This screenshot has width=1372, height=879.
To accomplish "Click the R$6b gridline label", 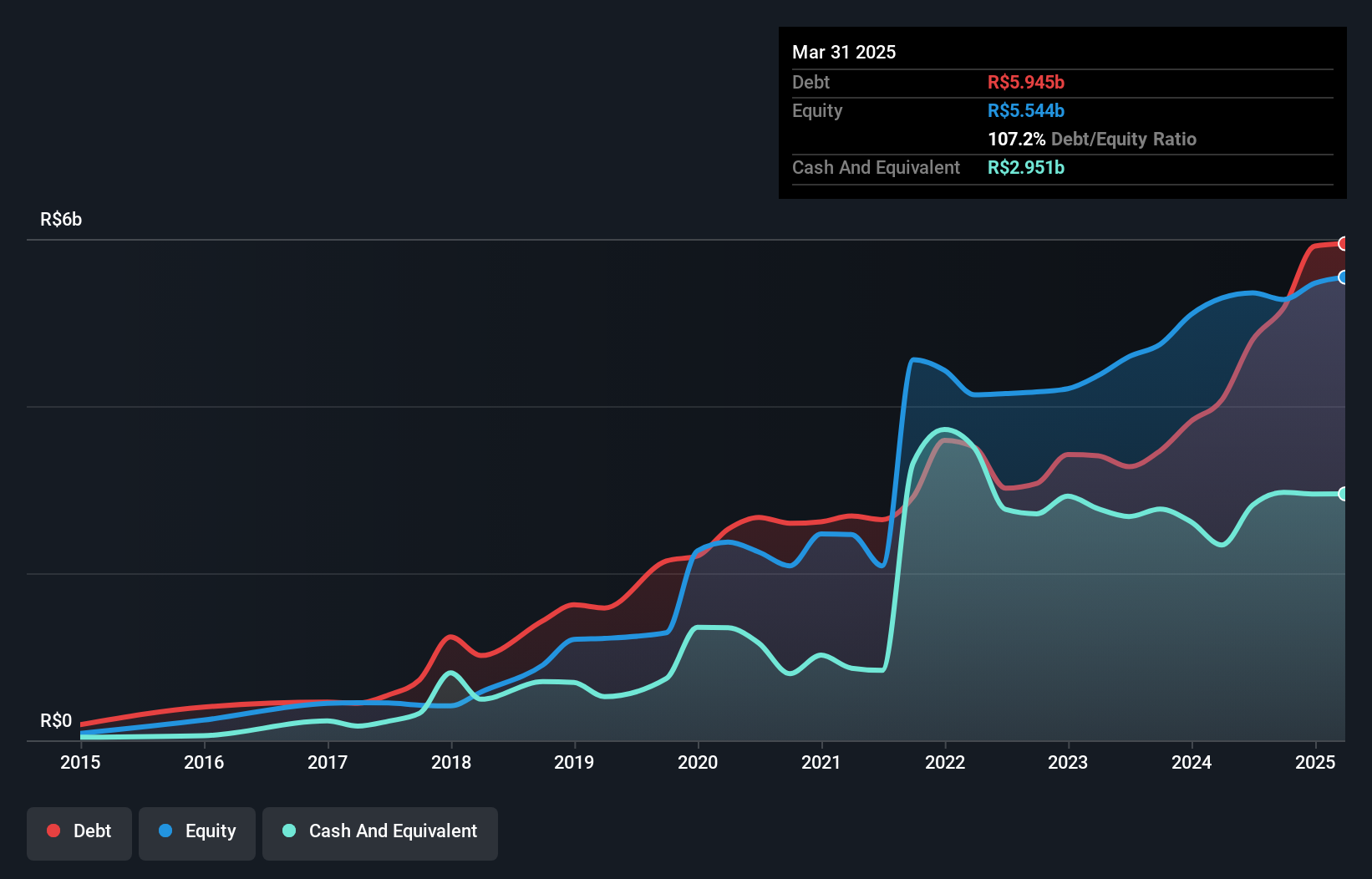I will (61, 219).
